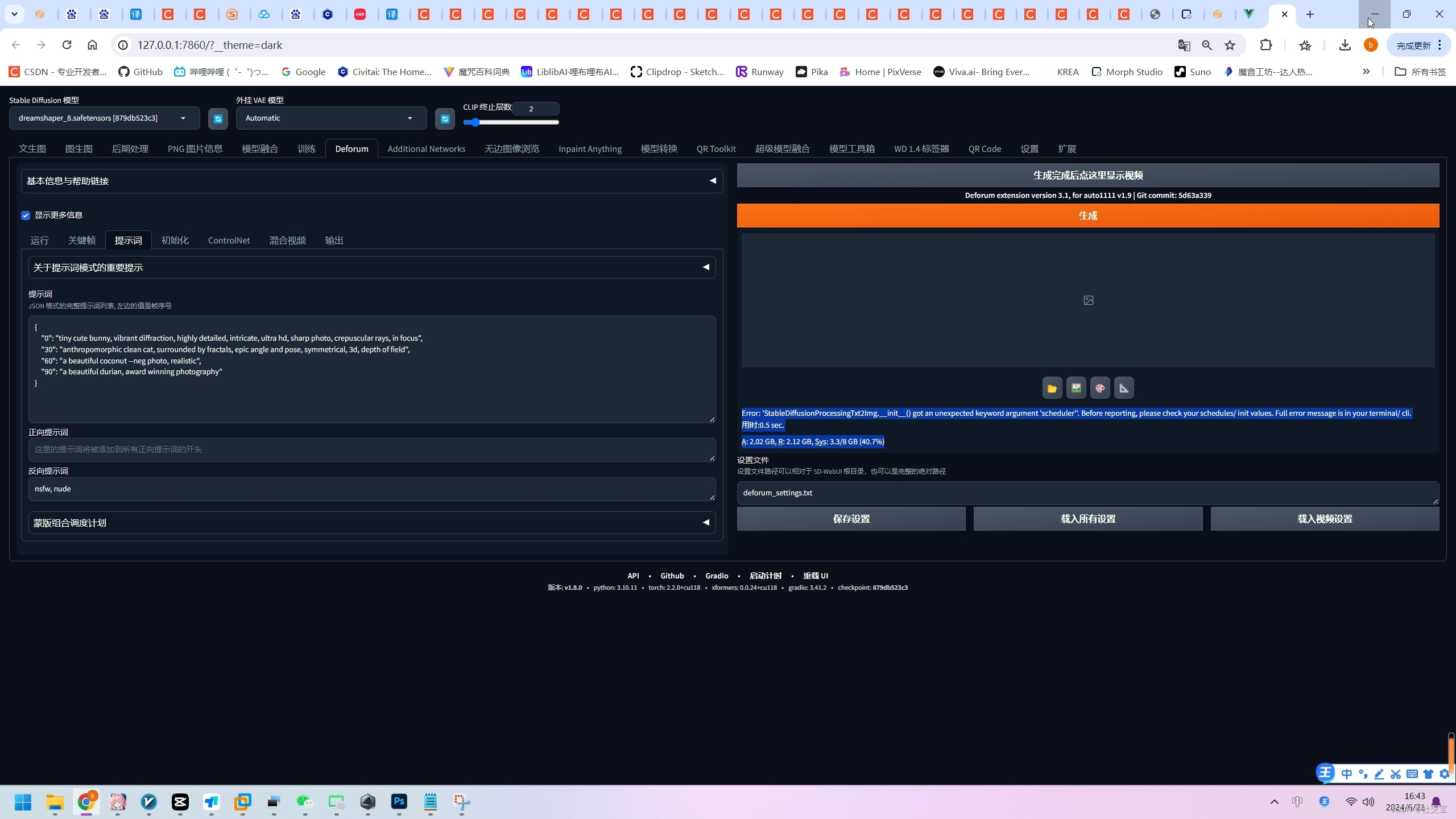The height and width of the screenshot is (819, 1456).
Task: Click the 保存设置 button
Action: 851,519
